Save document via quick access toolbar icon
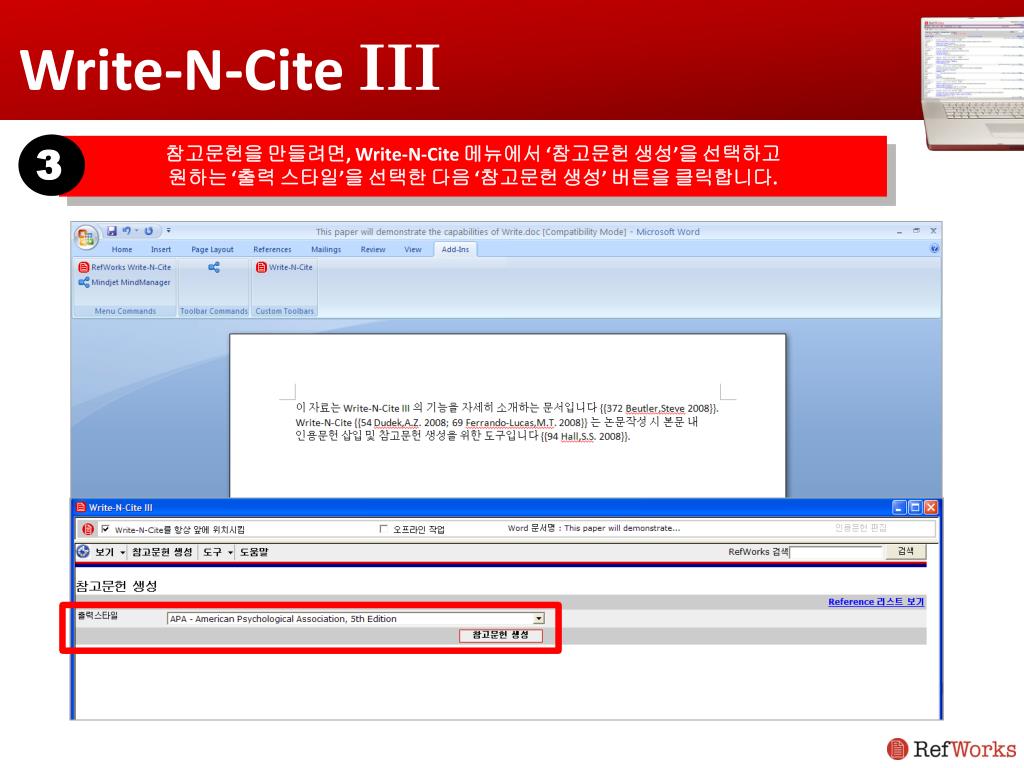Screen dimensions: 1024x768 112,231
